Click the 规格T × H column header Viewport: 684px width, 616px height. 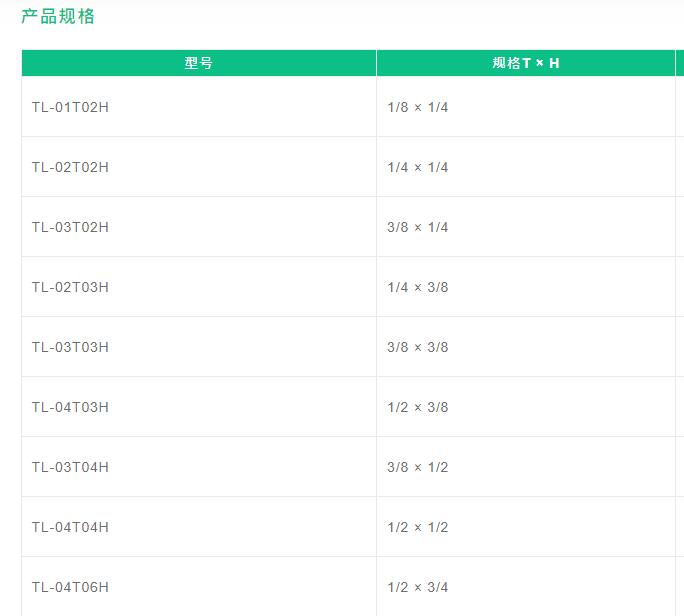(x=526, y=63)
